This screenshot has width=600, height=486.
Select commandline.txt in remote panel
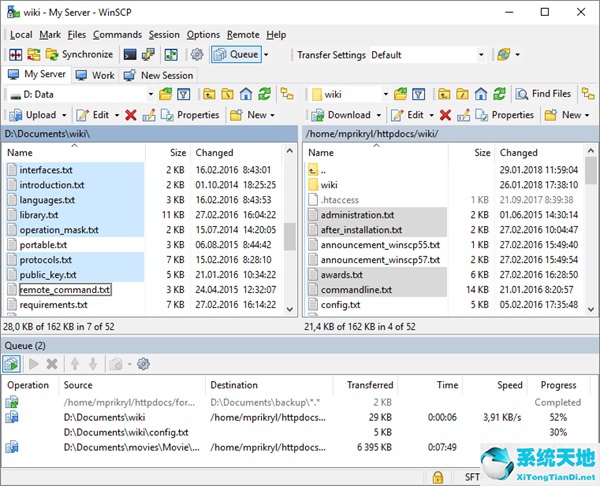click(x=356, y=290)
